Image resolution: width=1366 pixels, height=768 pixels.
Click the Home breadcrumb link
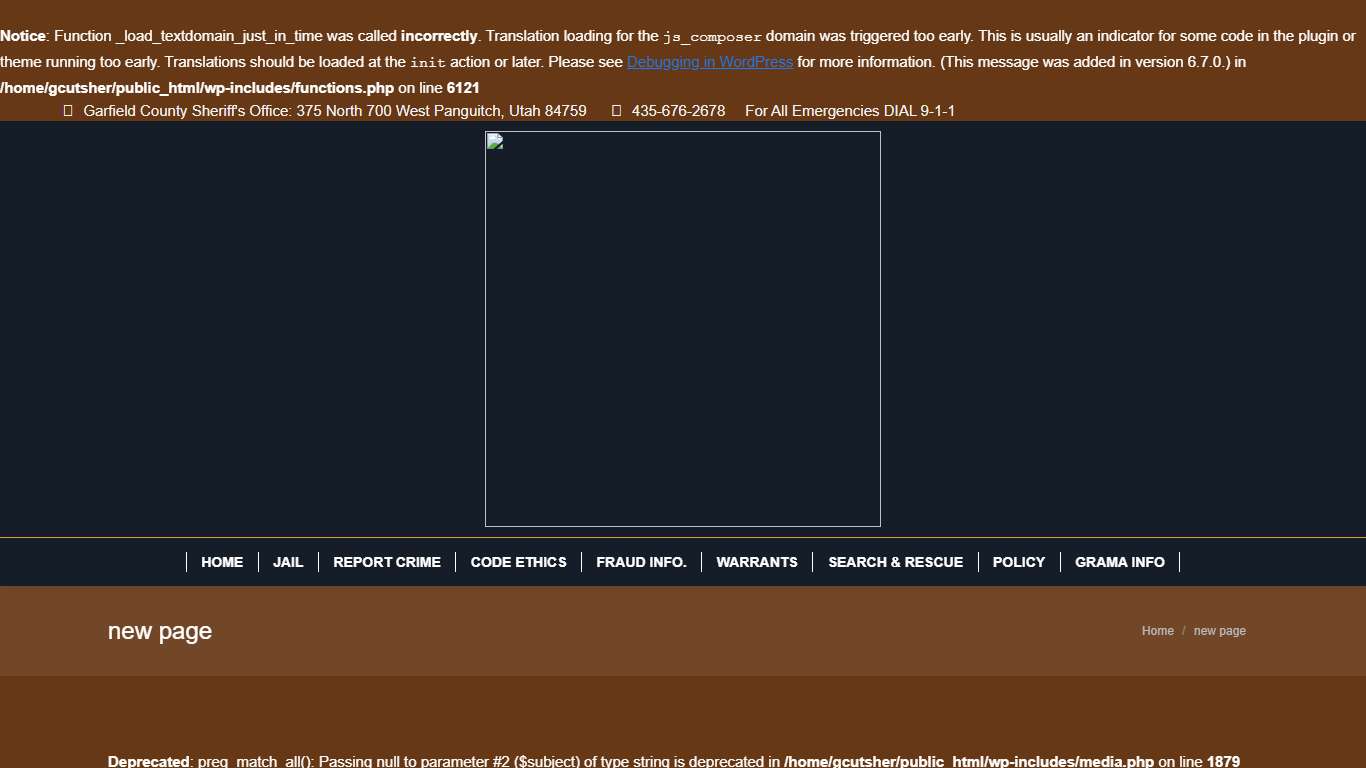pyautogui.click(x=1157, y=631)
